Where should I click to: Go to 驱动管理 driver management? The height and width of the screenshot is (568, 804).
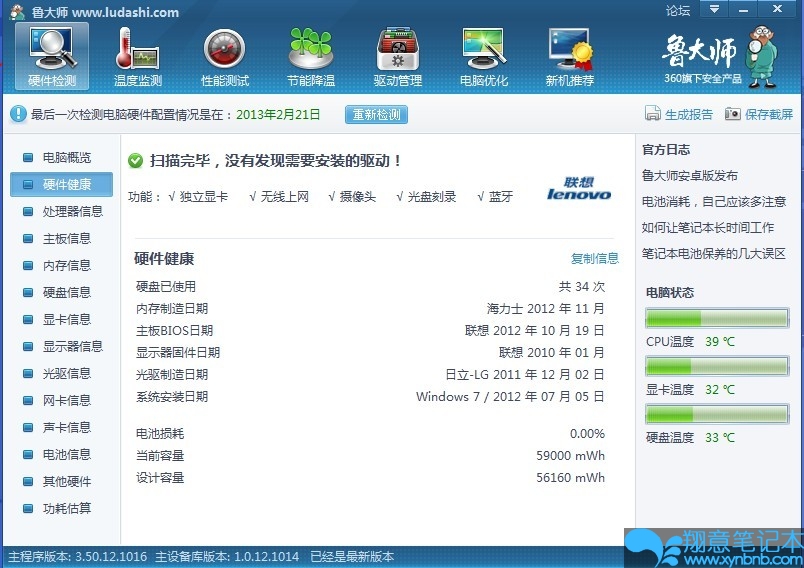pyautogui.click(x=397, y=56)
